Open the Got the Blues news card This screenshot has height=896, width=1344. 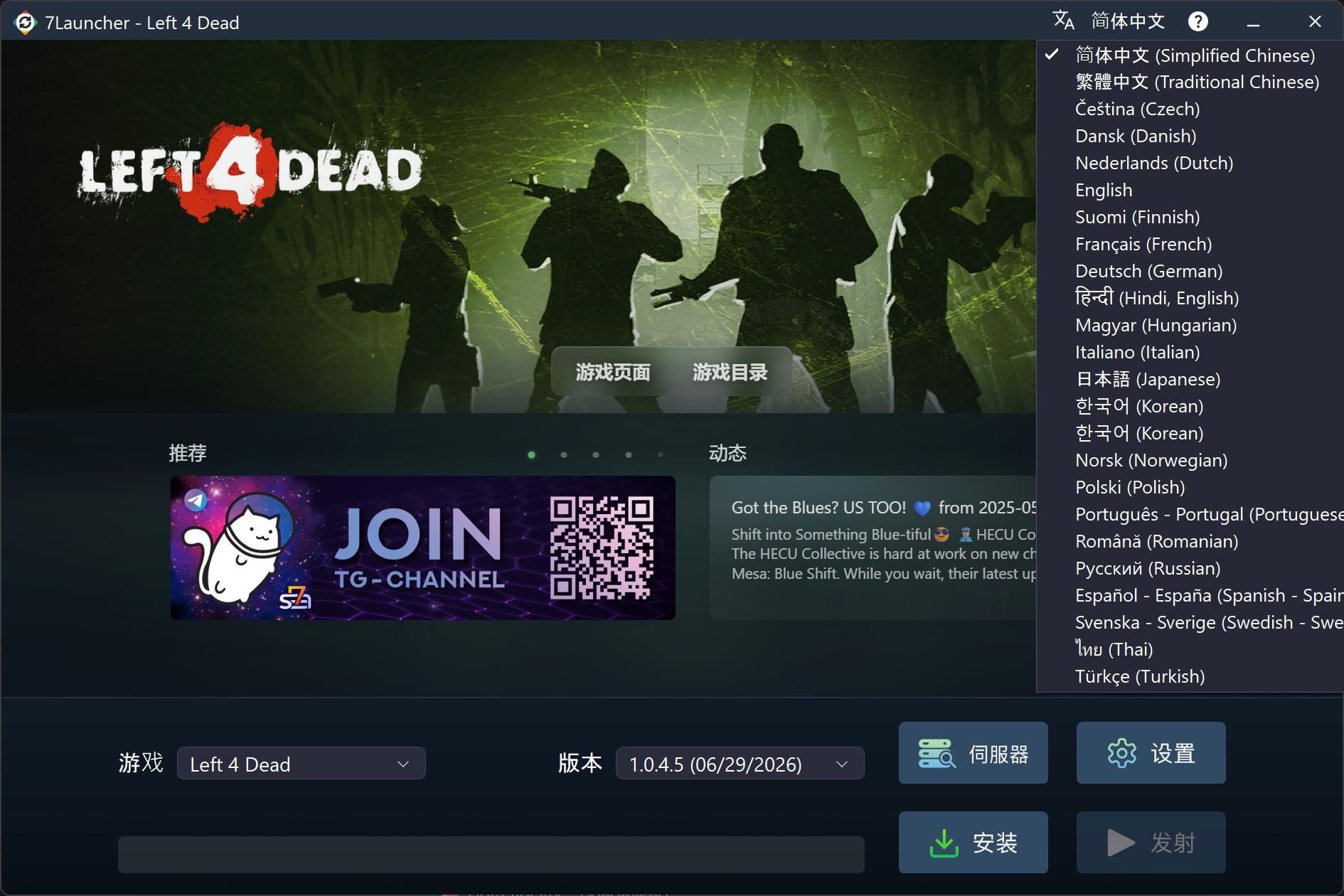coord(873,548)
